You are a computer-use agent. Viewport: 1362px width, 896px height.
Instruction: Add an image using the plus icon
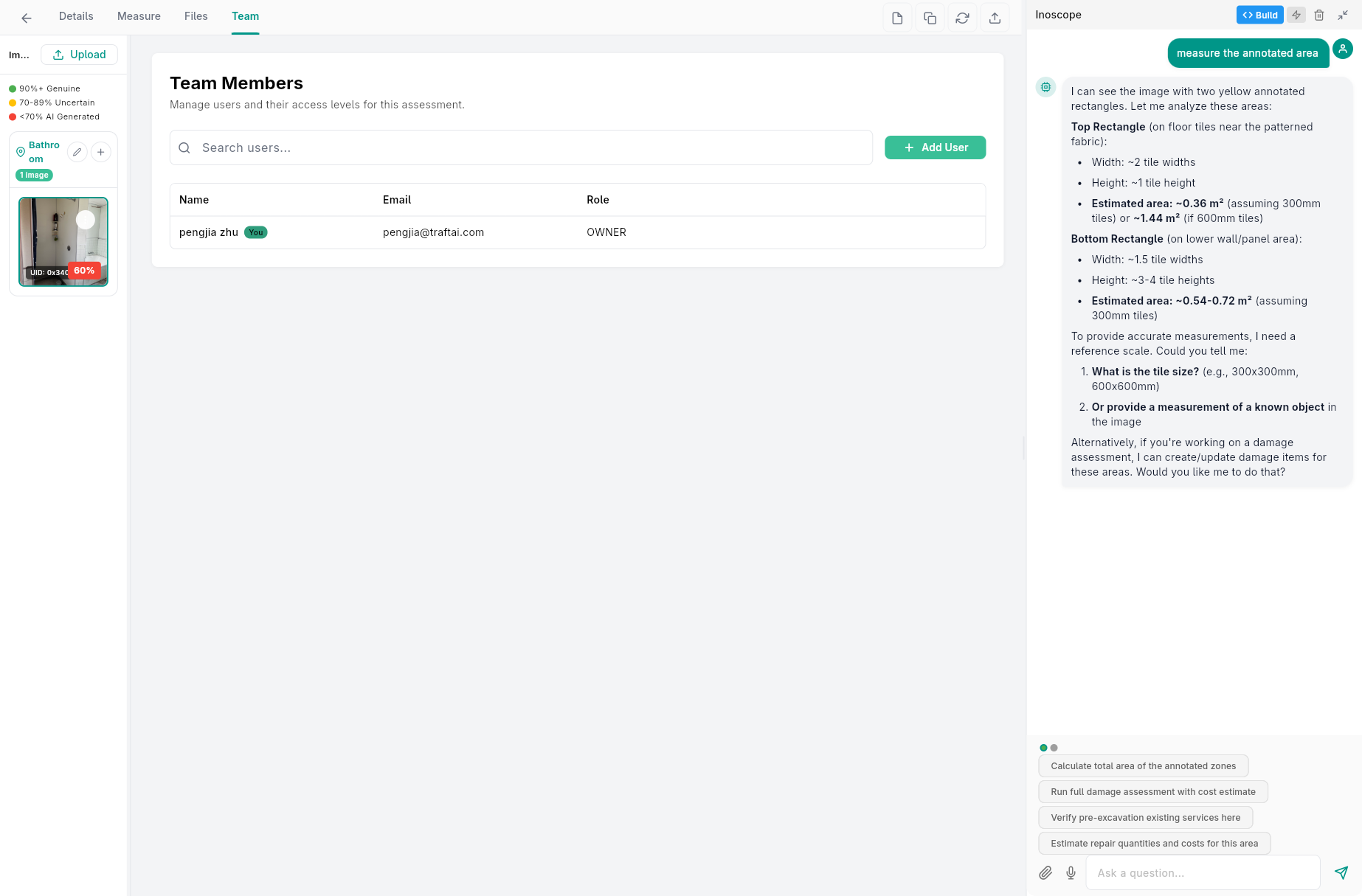point(101,152)
